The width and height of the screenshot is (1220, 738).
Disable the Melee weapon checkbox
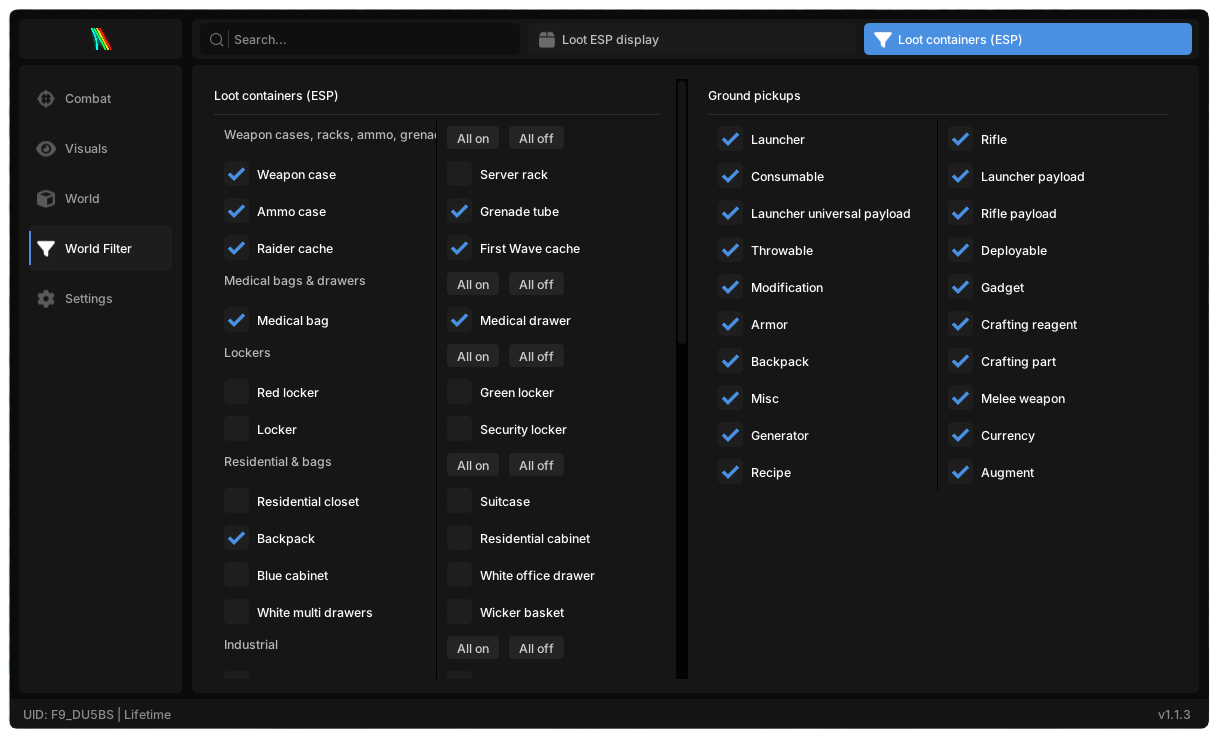[x=961, y=398]
